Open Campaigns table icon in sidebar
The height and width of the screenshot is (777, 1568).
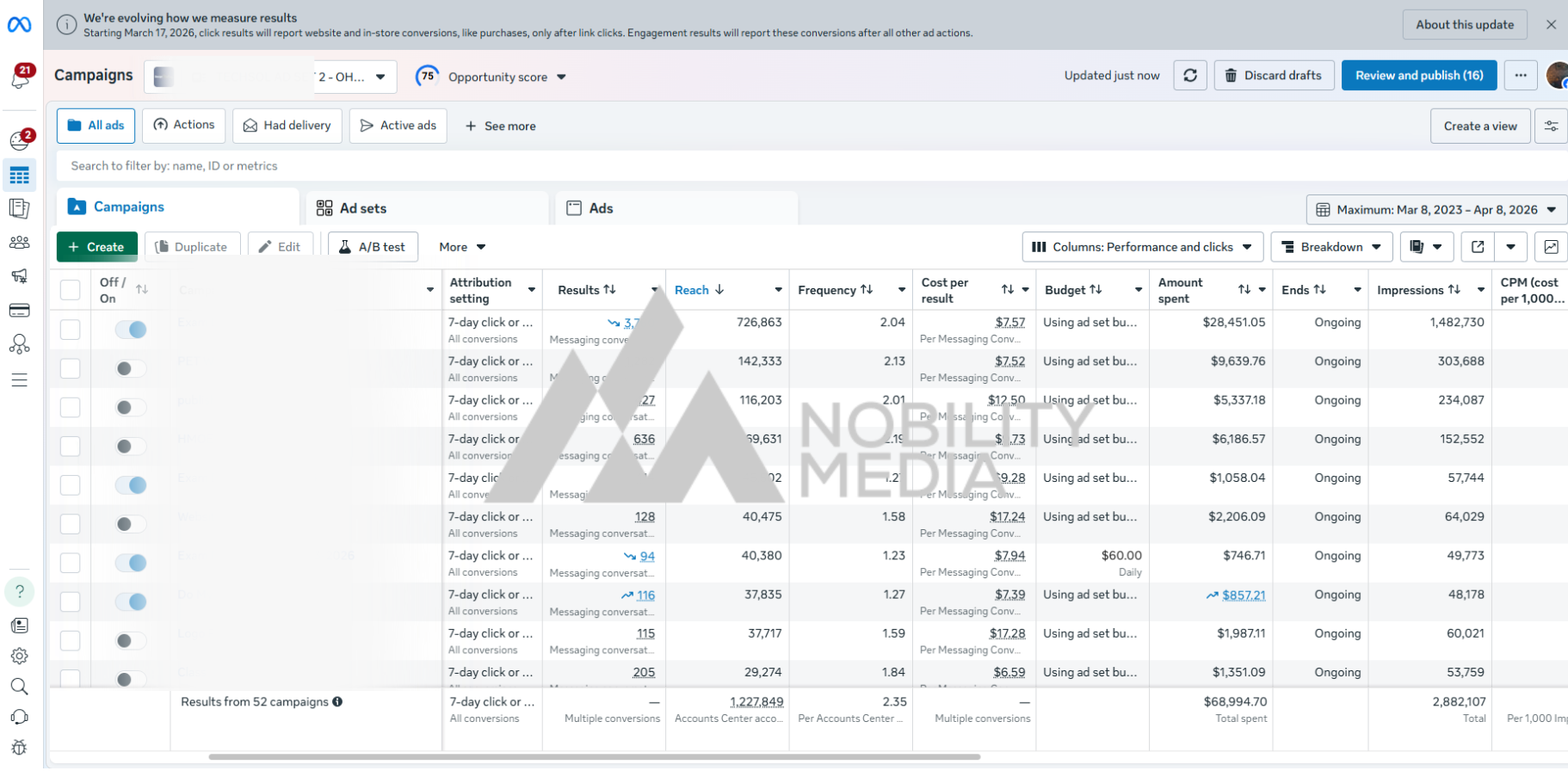pos(20,176)
